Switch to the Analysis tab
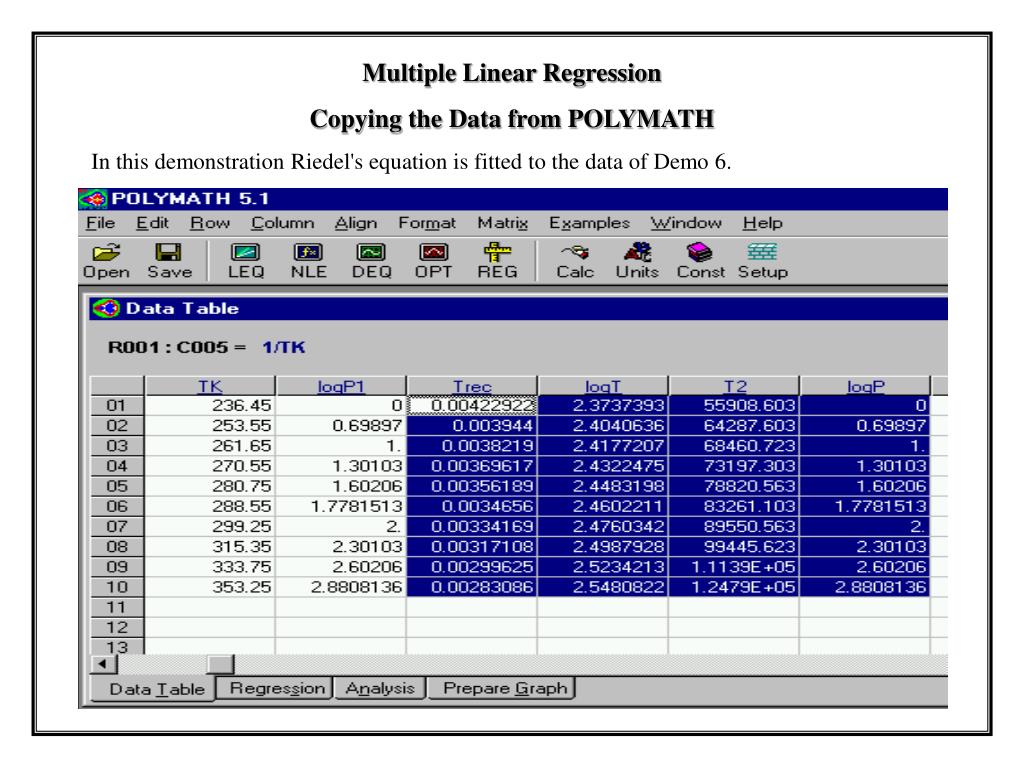The width and height of the screenshot is (1024, 768). [379, 688]
